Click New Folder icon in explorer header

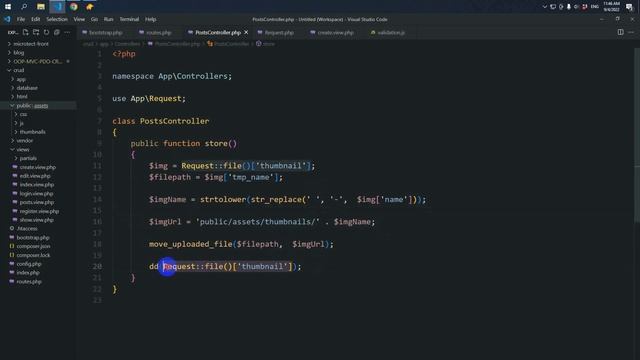(36, 32)
